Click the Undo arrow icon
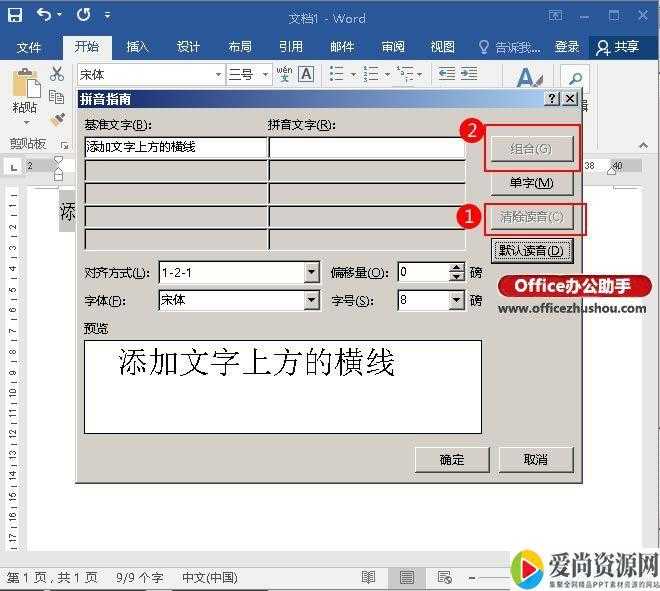The height and width of the screenshot is (591, 660). 44,16
